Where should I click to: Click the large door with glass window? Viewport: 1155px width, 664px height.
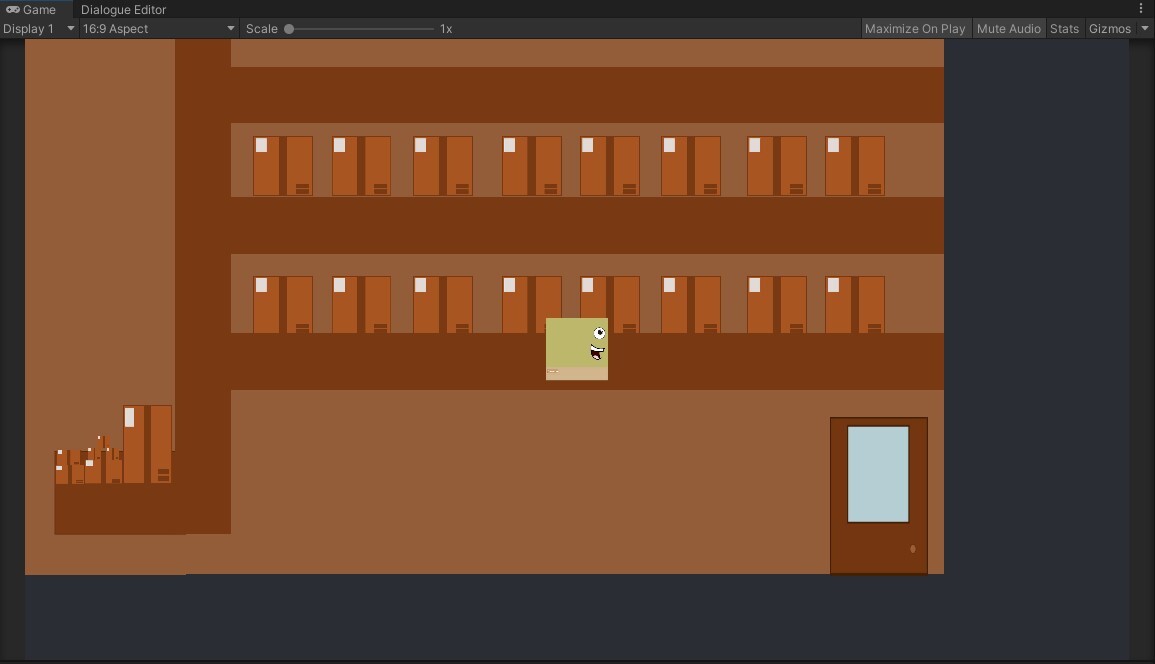click(x=879, y=495)
